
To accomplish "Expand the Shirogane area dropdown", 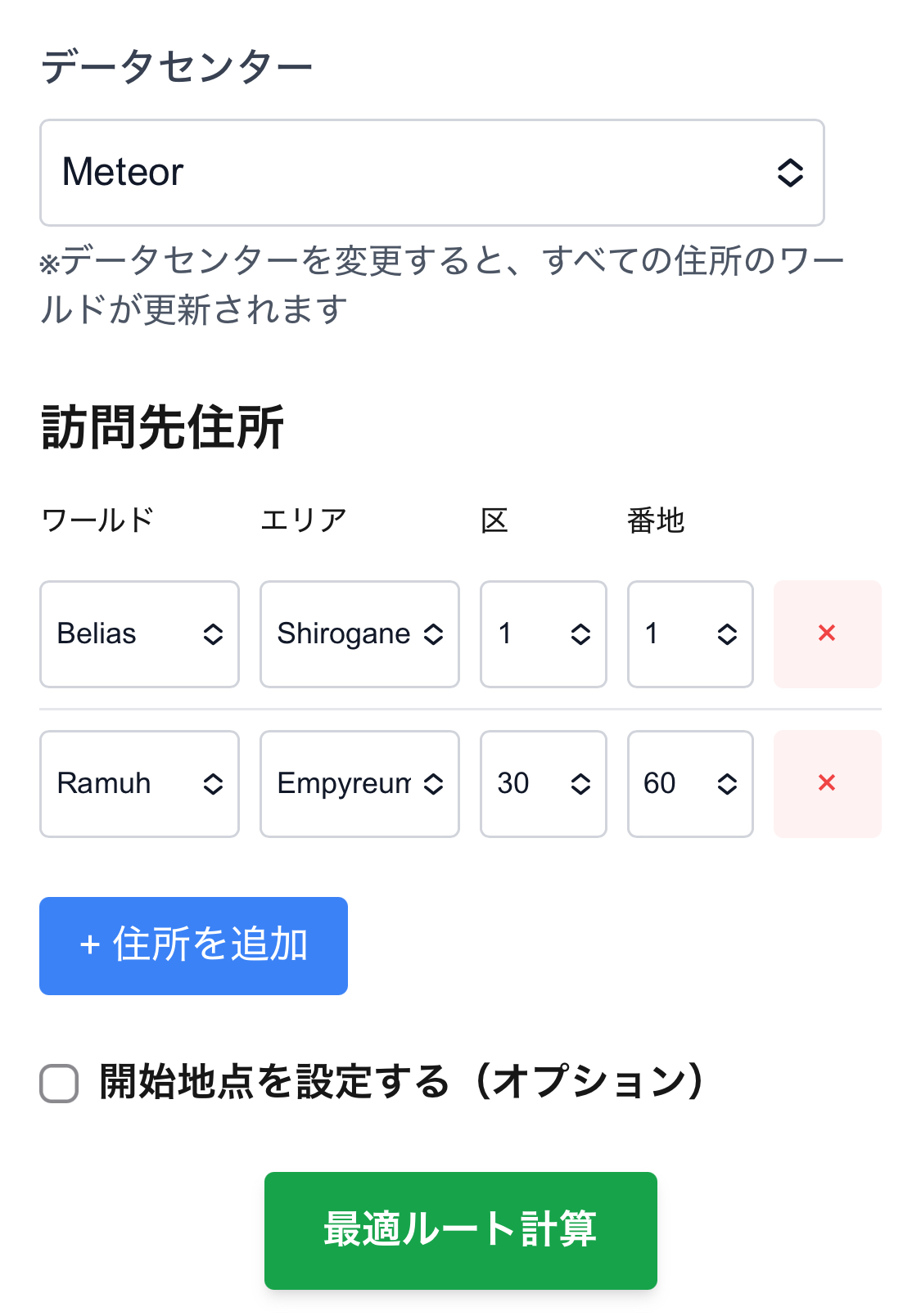I will (359, 634).
